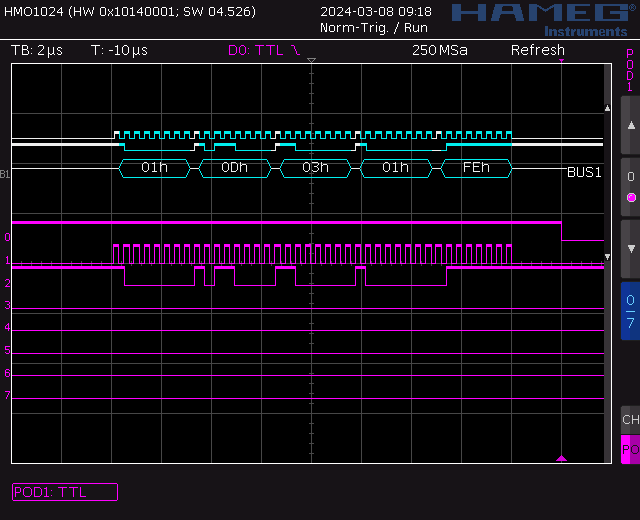Toggle the PO pod softkey

[x=630, y=450]
